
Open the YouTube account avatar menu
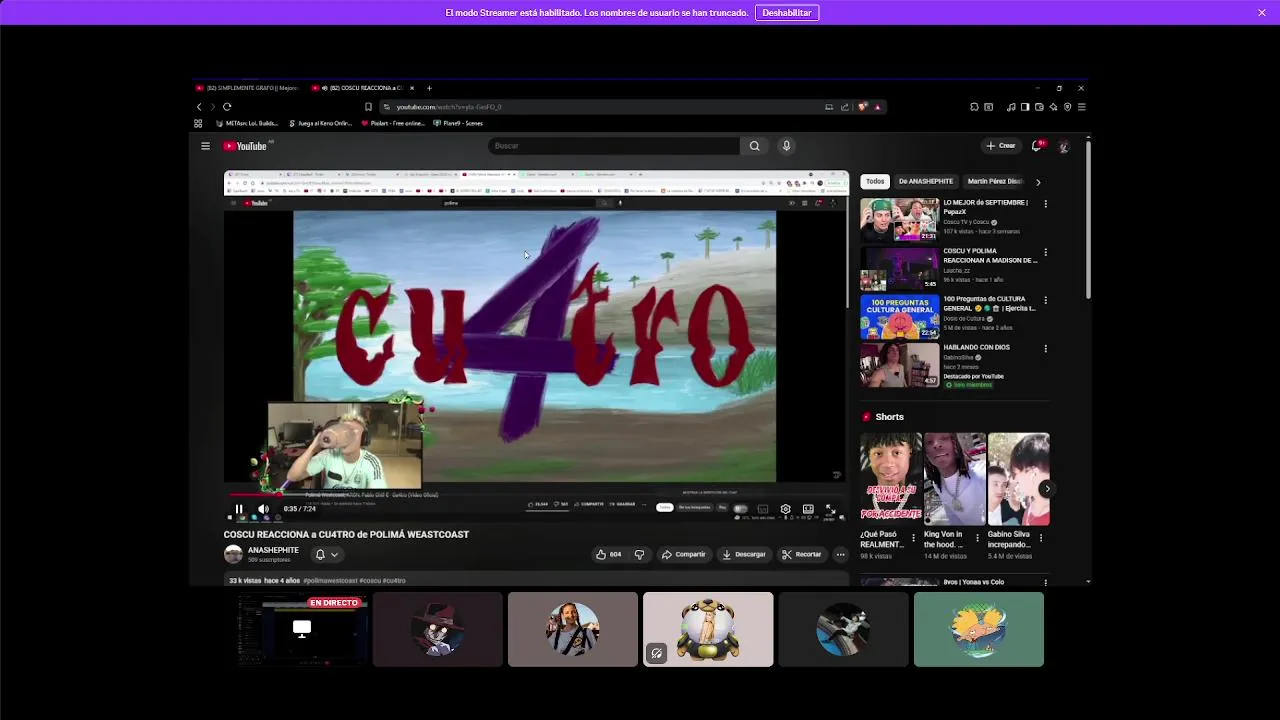(x=1063, y=146)
